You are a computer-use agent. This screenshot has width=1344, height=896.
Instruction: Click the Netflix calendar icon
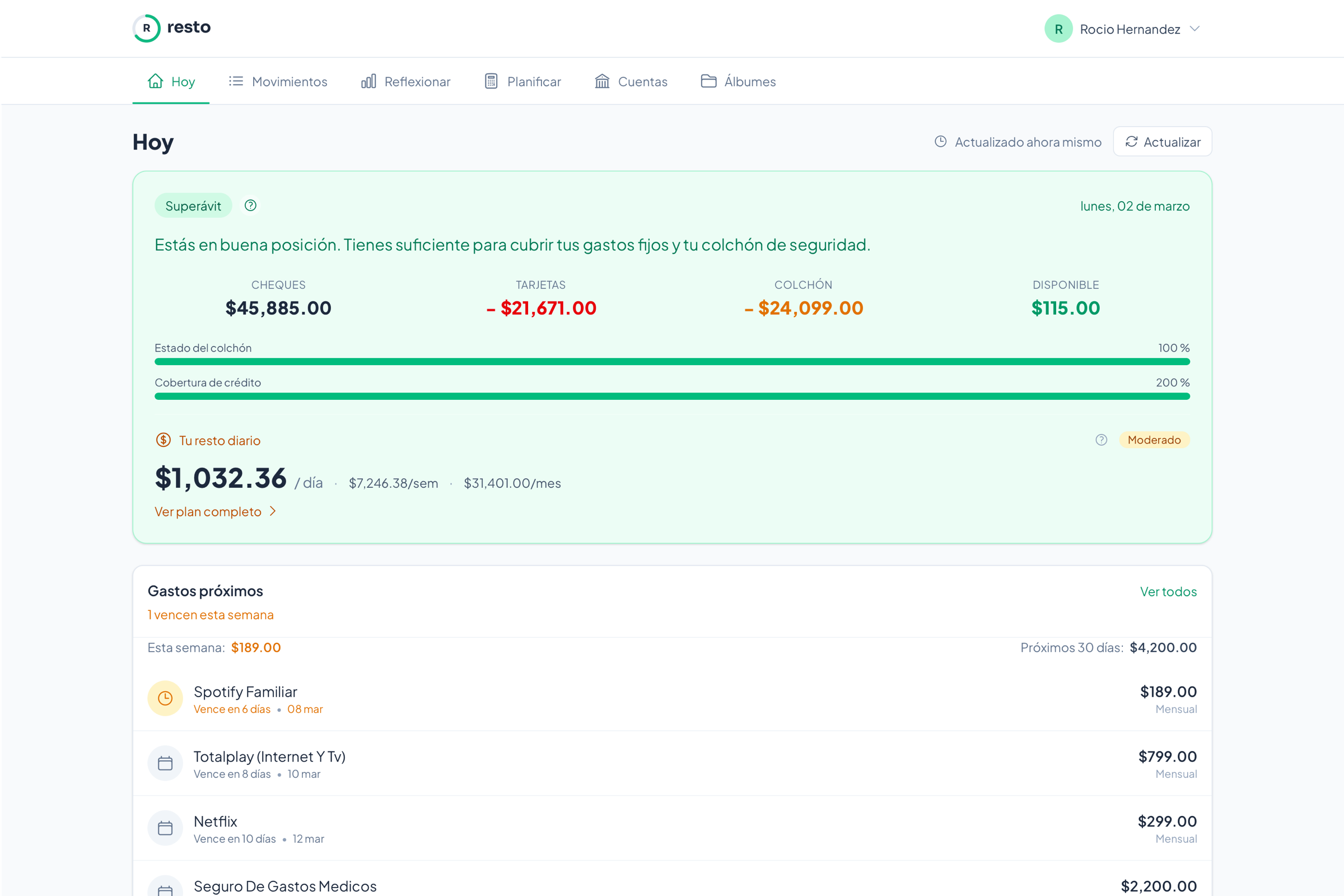click(165, 828)
